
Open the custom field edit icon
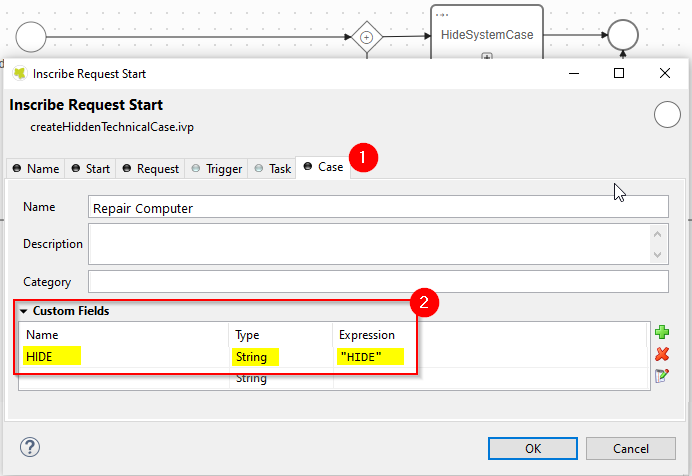tap(661, 376)
